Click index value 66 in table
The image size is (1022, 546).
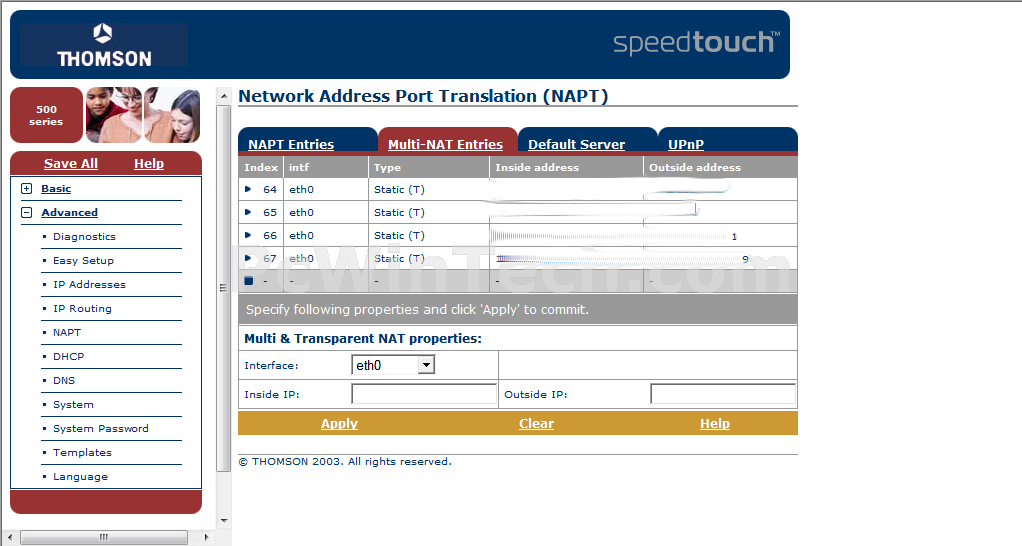pos(270,235)
